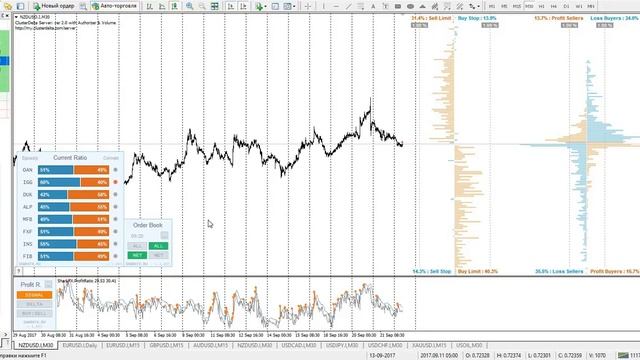Click the zoom out magnifier icon
The height and width of the screenshot is (360, 640).
click(x=202, y=6)
